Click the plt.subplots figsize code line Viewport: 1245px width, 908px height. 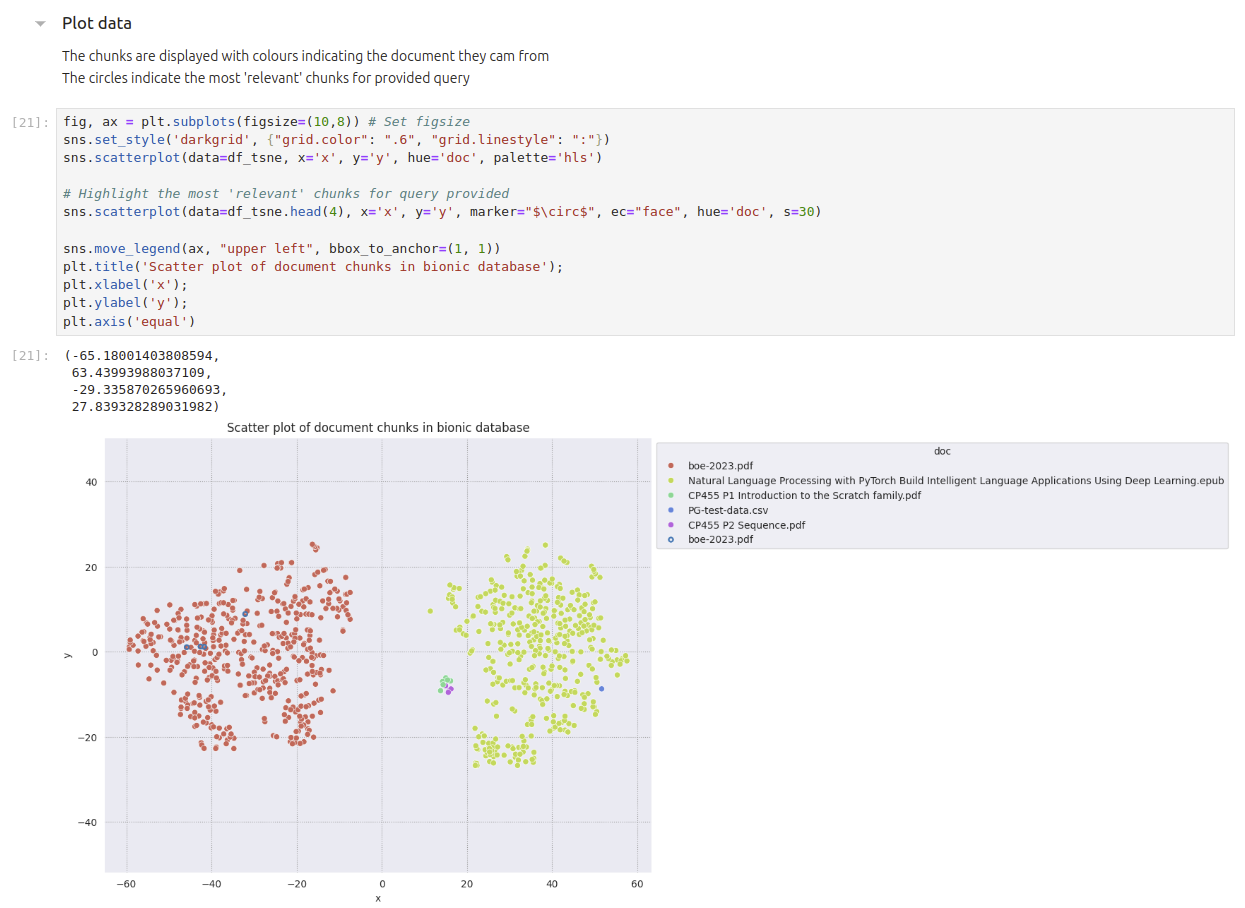pos(266,122)
